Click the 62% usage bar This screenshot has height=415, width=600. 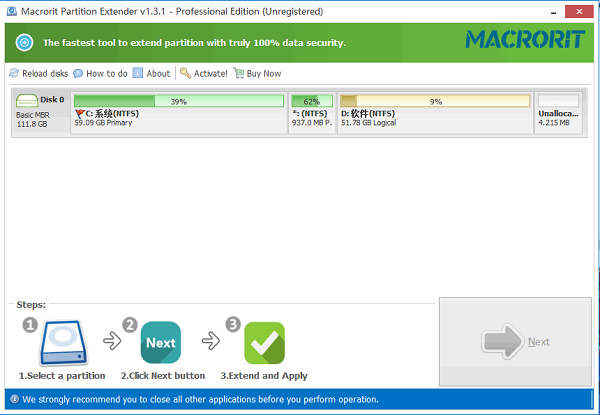[312, 101]
